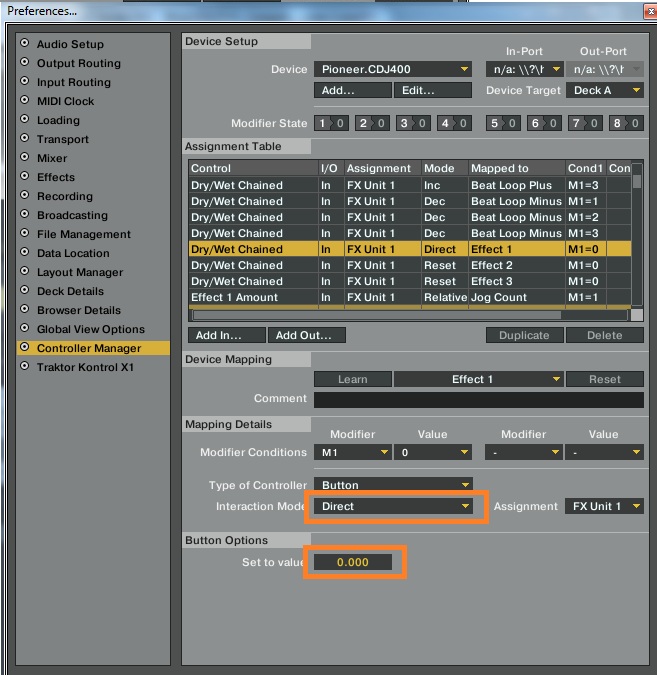The width and height of the screenshot is (657, 675).
Task: Open Audio Setup preferences
Action: point(70,44)
